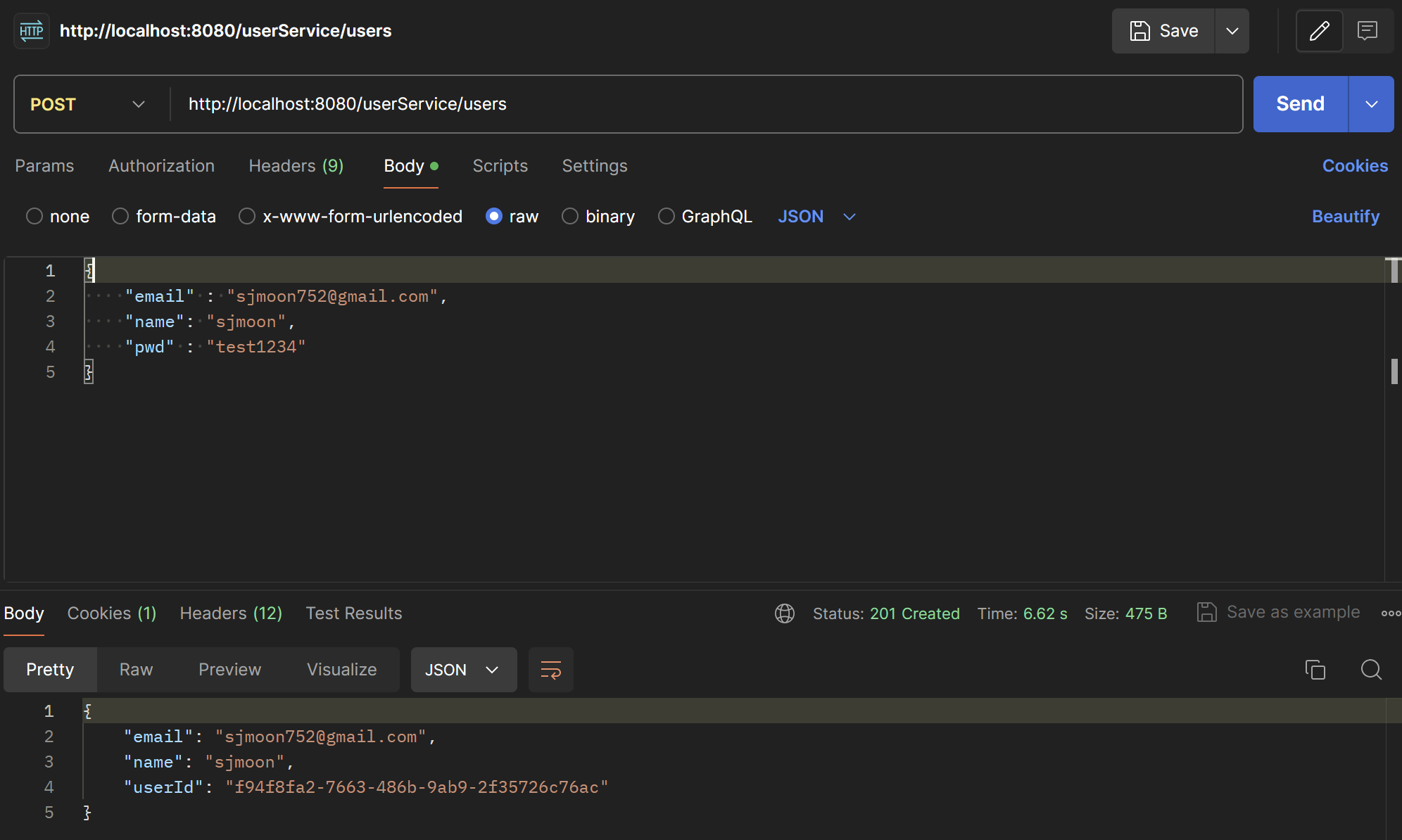Click the network globe icon
Image resolution: width=1402 pixels, height=840 pixels.
point(785,613)
